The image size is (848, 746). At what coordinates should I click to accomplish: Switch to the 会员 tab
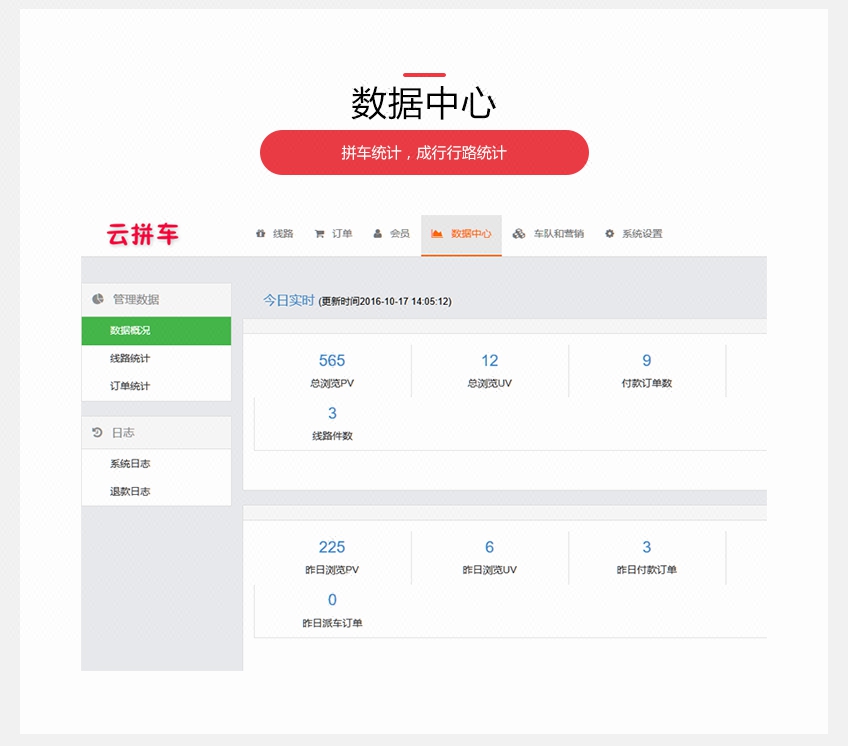tap(391, 234)
